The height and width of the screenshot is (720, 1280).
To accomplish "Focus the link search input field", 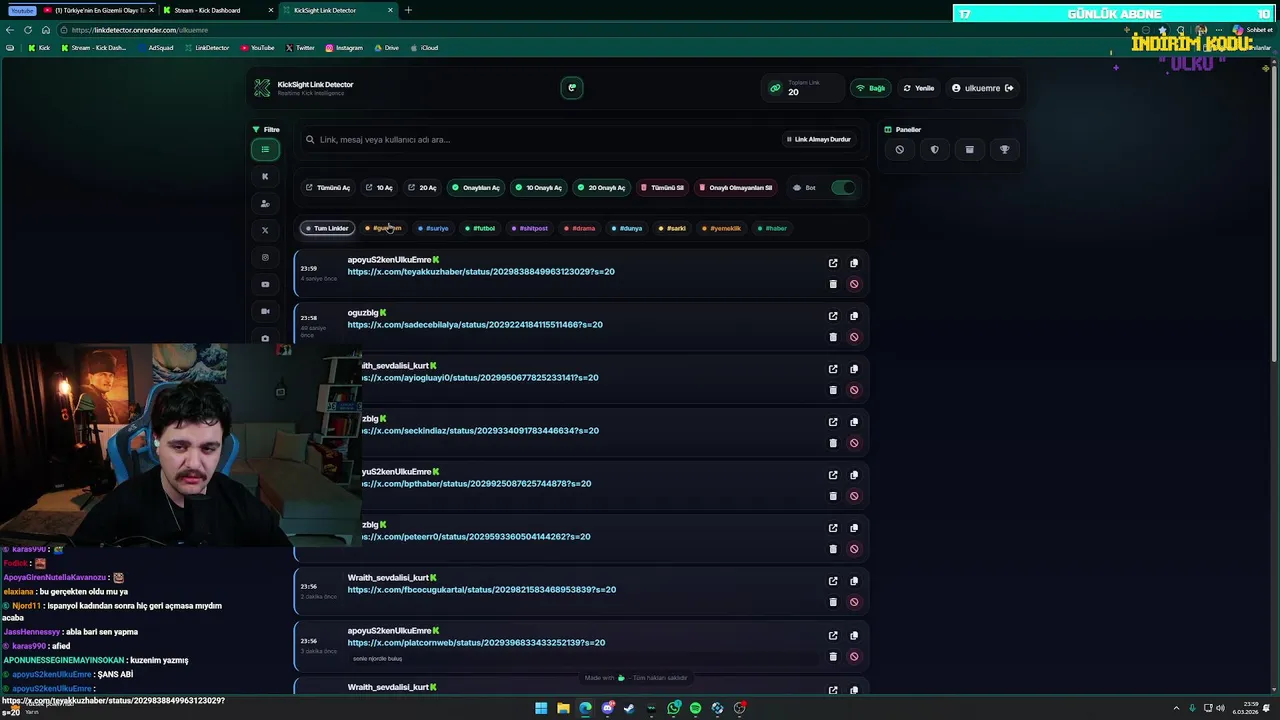I will 540,139.
